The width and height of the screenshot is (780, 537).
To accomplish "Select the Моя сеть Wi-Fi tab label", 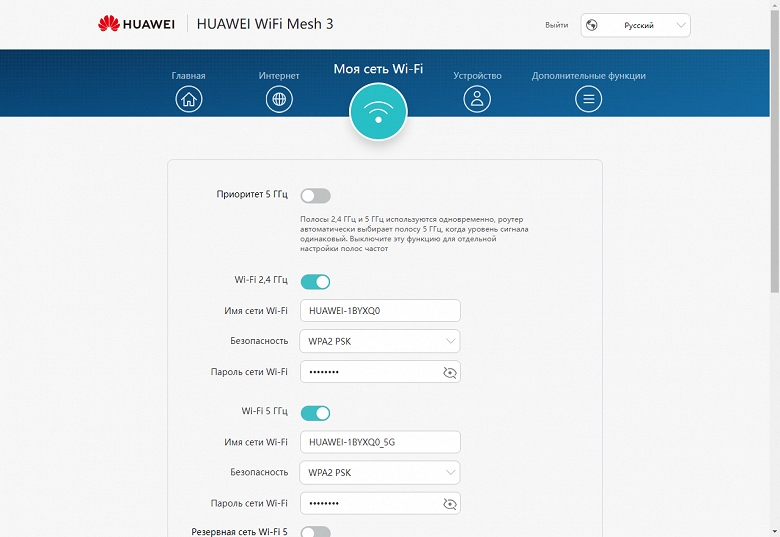I will [x=378, y=69].
